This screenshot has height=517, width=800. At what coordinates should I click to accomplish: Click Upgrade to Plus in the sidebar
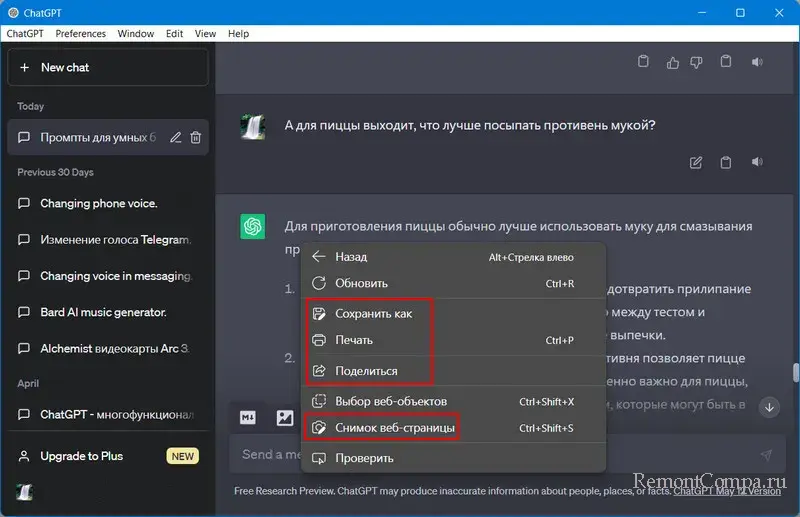click(x=82, y=456)
